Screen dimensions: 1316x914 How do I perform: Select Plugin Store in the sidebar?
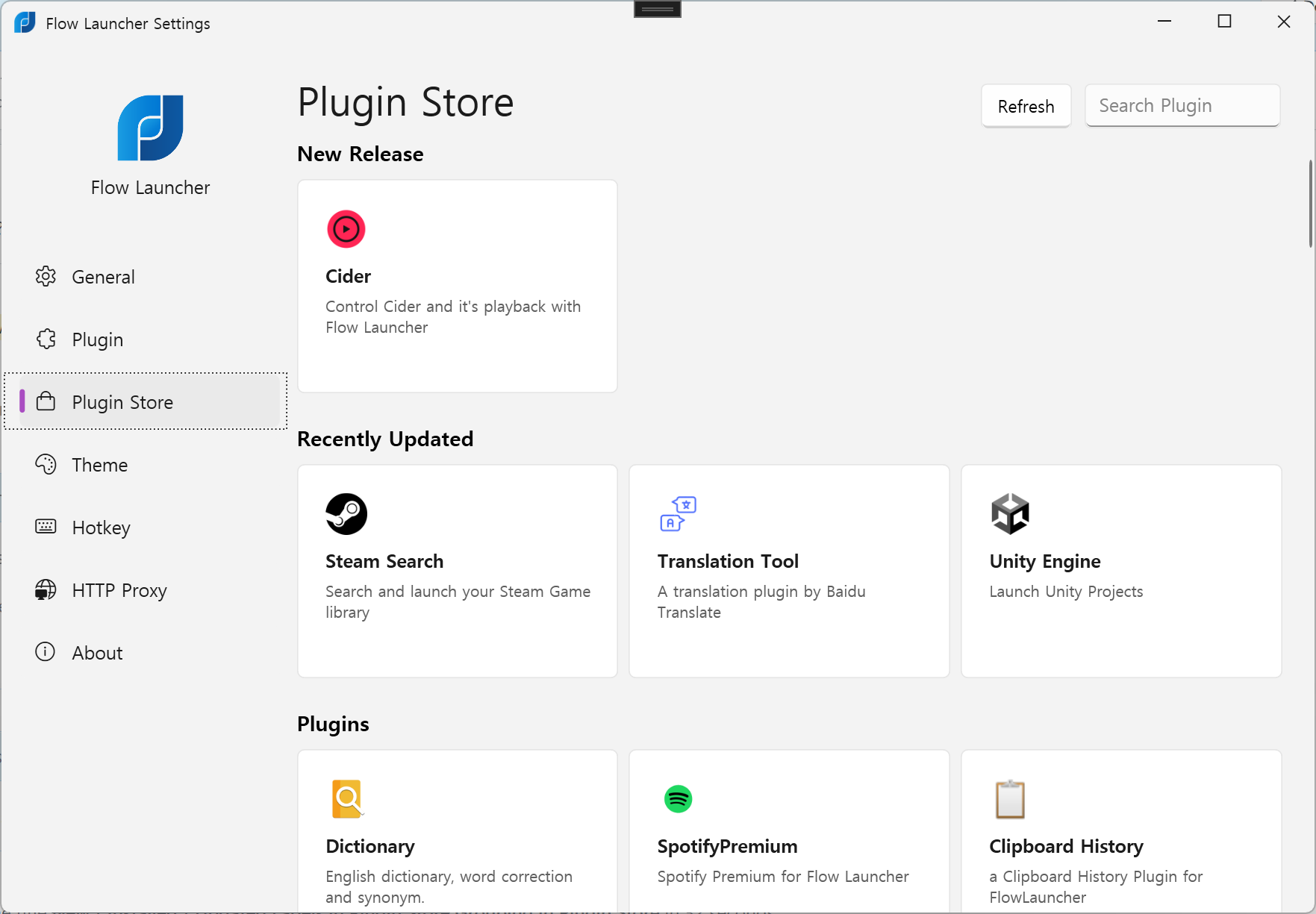coord(149,402)
